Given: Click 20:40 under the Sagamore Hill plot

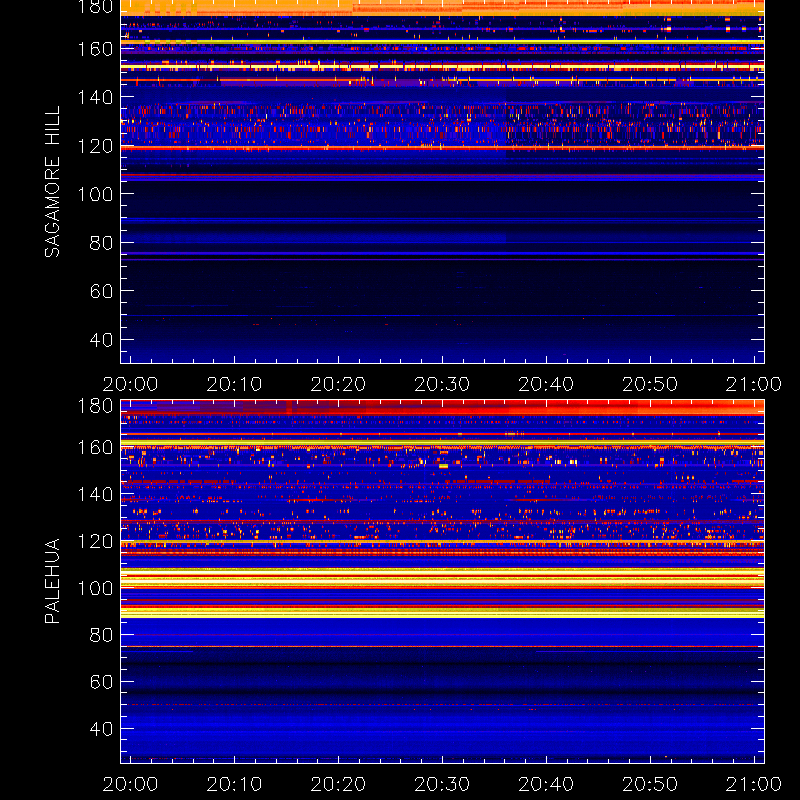Looking at the screenshot, I should point(546,384).
